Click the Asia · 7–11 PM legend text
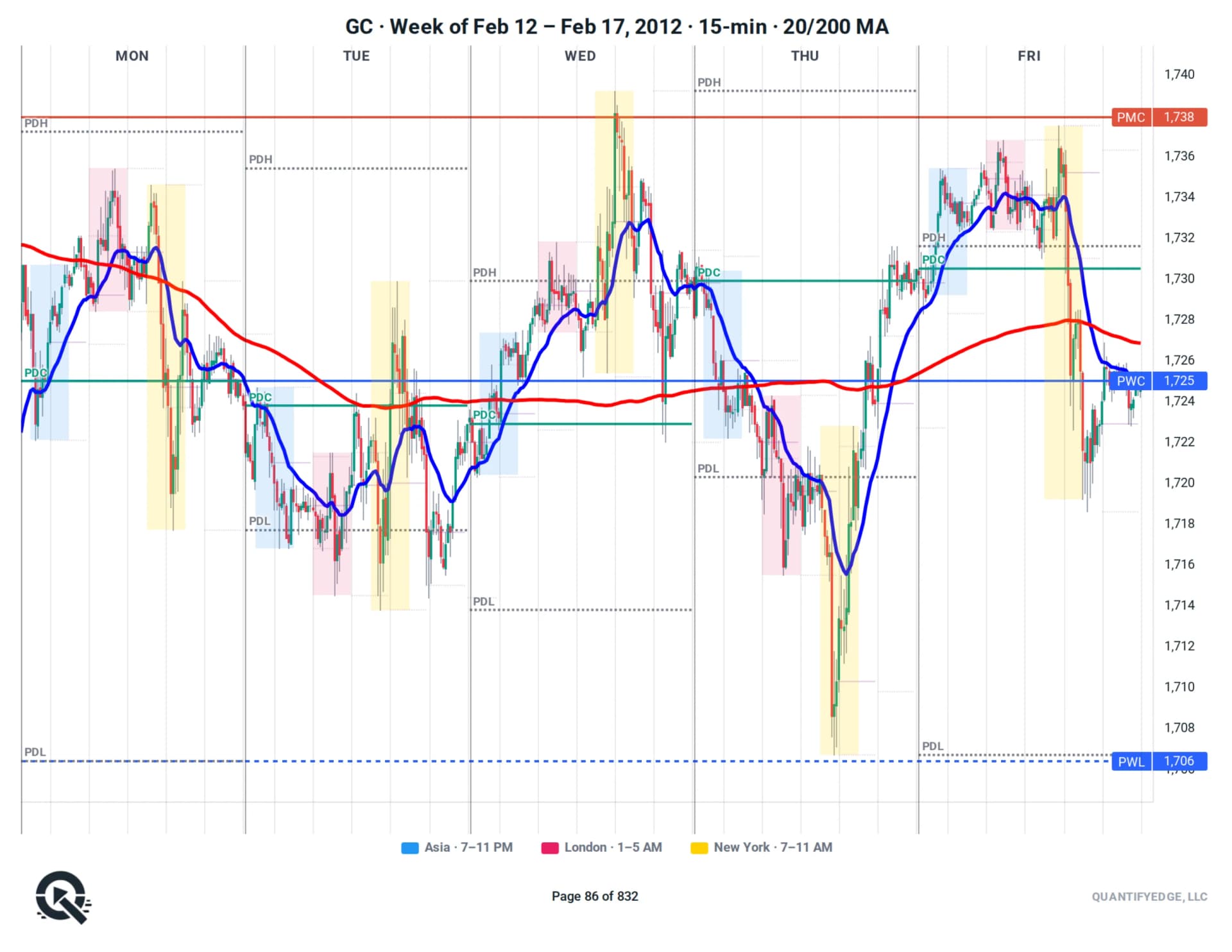The width and height of the screenshot is (1232, 952). 468,848
